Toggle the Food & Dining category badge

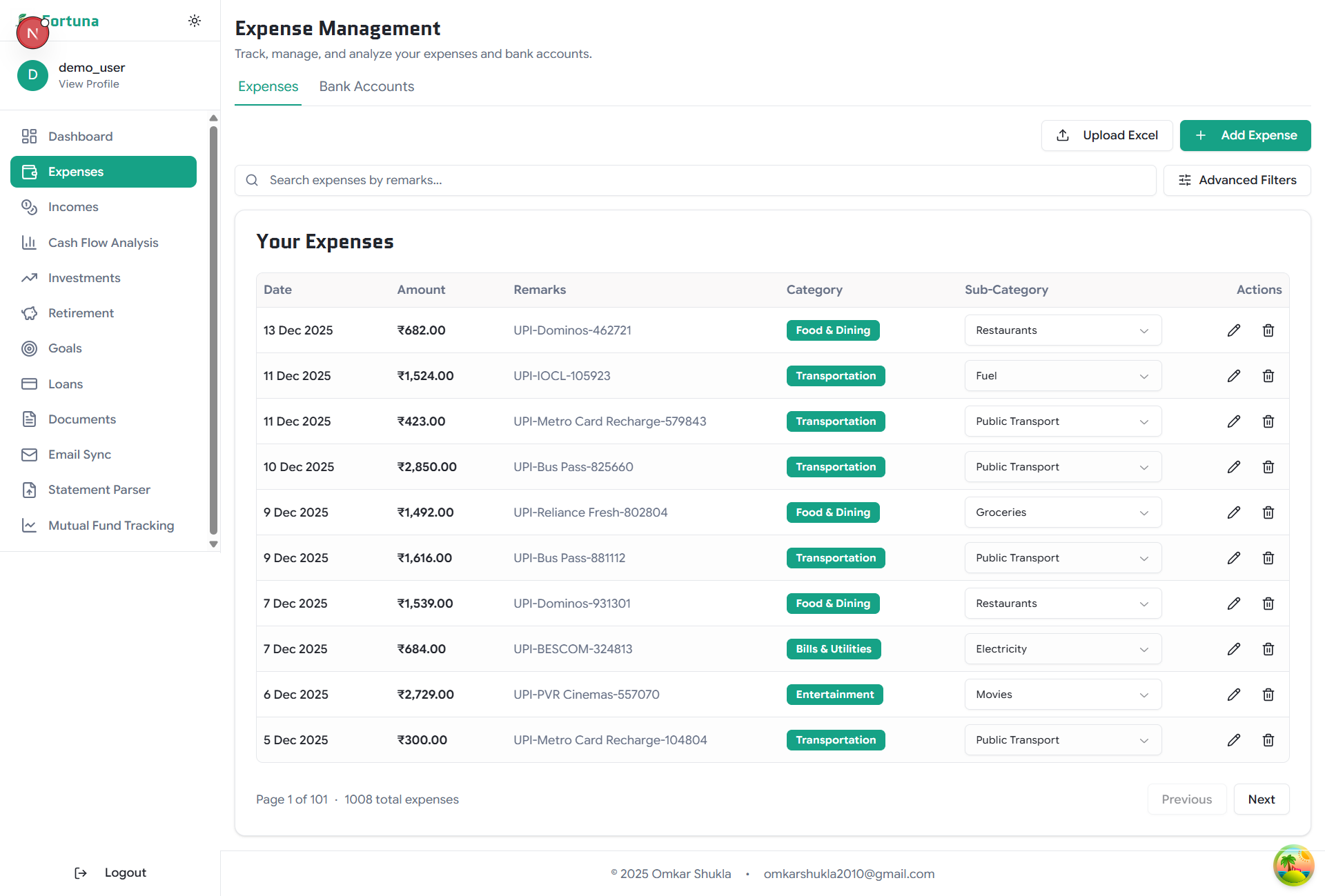tap(833, 330)
